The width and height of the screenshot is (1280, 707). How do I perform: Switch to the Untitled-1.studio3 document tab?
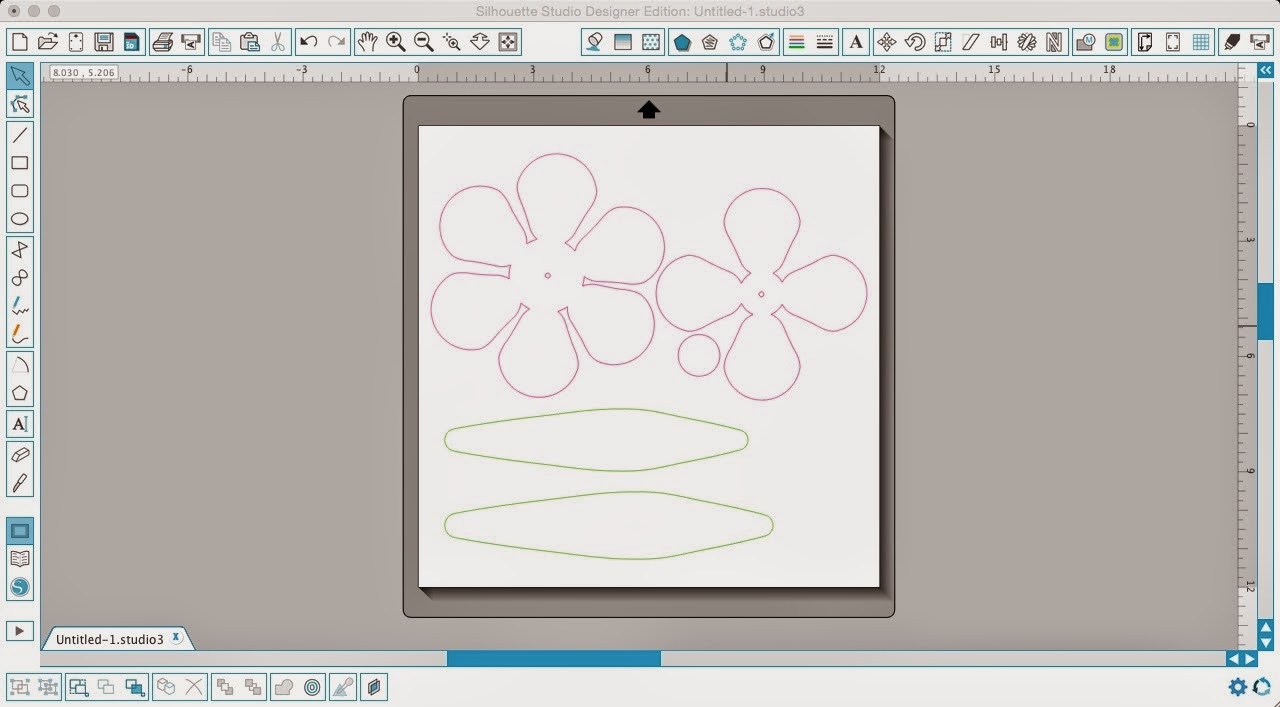(109, 639)
